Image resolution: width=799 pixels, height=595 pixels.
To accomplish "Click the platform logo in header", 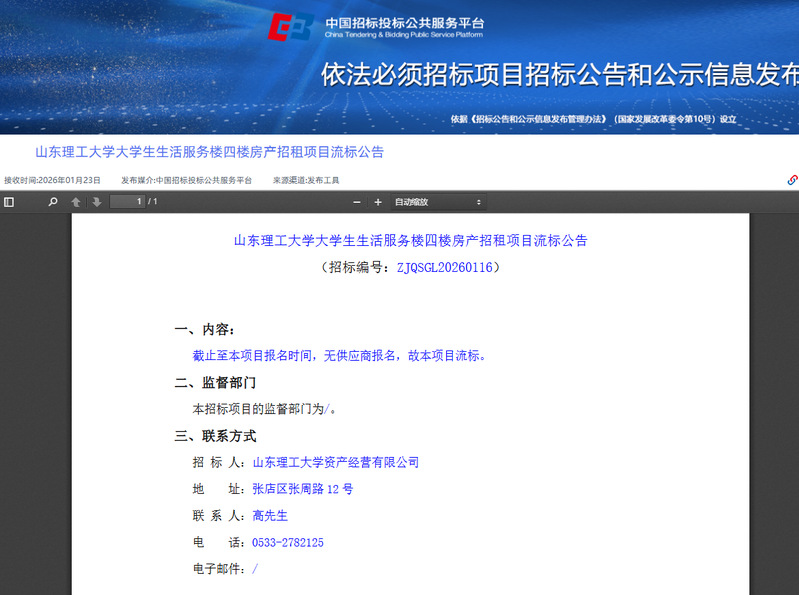I will [x=290, y=27].
